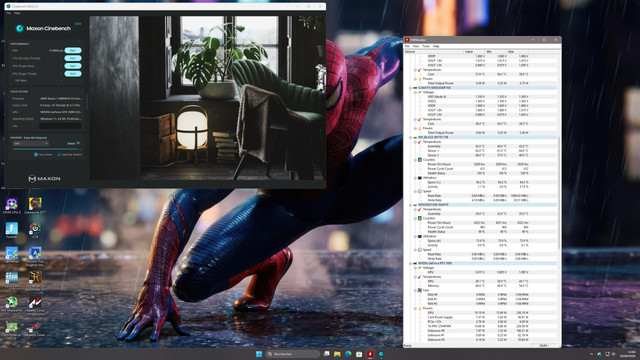Viewport: 640px width, 360px height.
Task: Collapse the GPU Fans group
Action: click(x=416, y=290)
